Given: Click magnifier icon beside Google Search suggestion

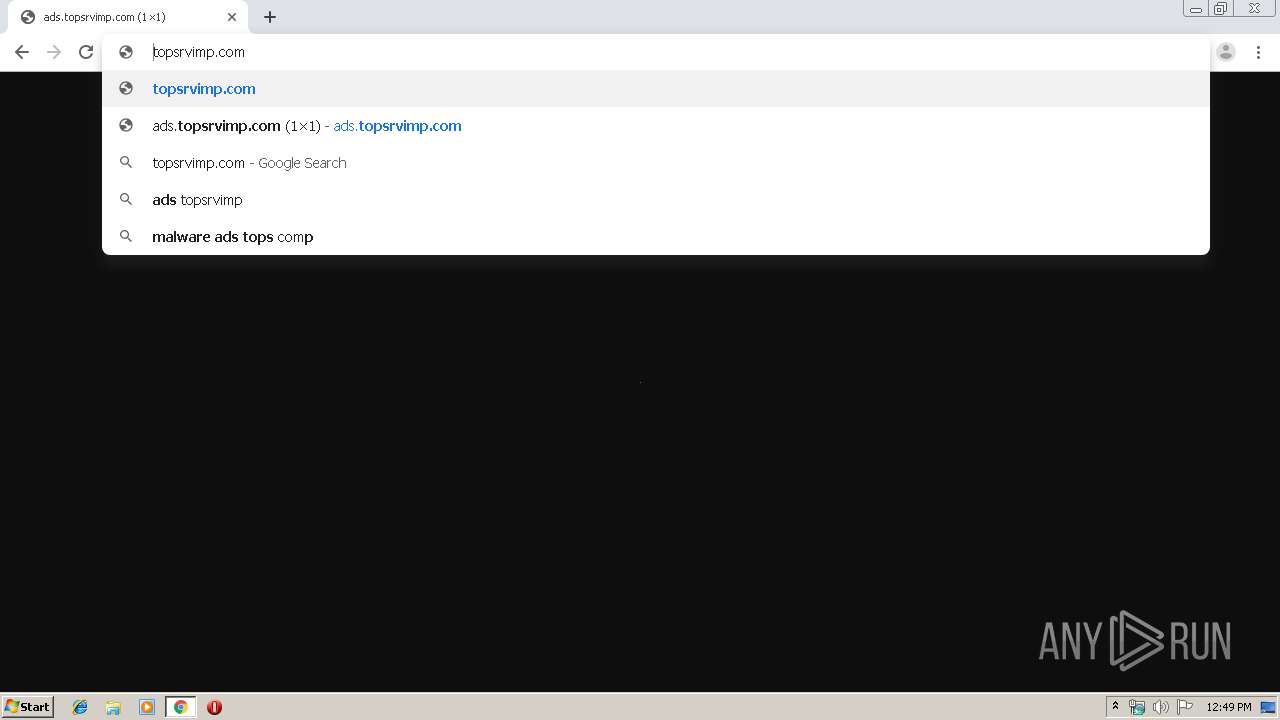Looking at the screenshot, I should click(126, 162).
